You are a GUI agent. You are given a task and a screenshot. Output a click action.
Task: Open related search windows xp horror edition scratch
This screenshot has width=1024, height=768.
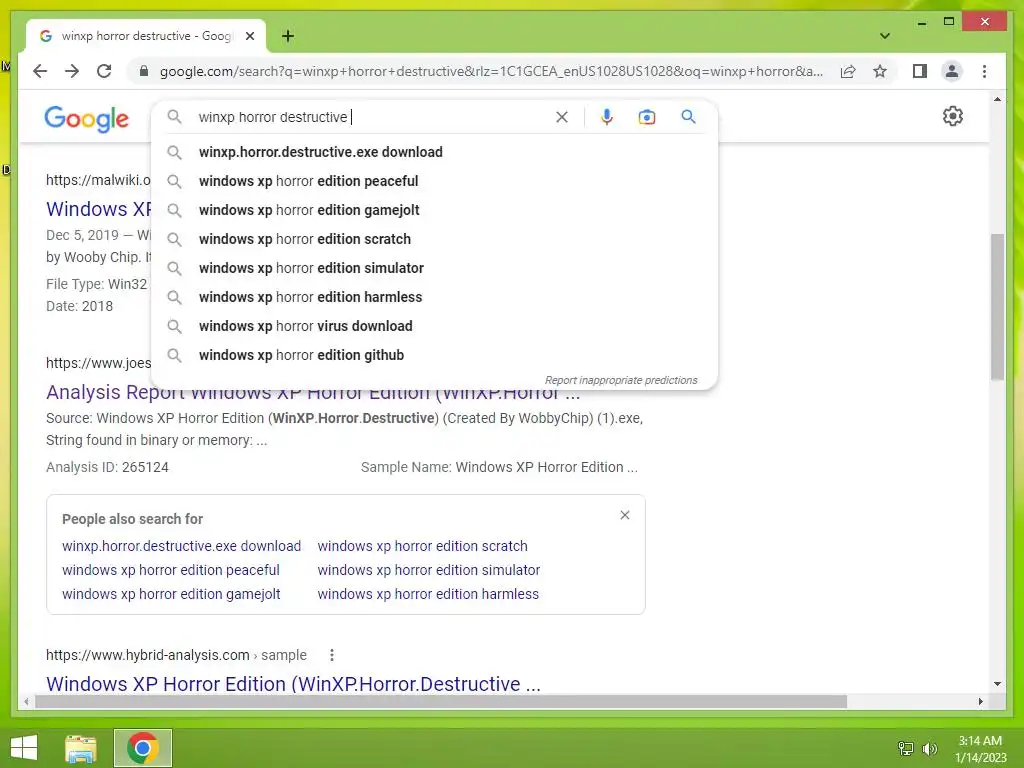pyautogui.click(x=423, y=546)
